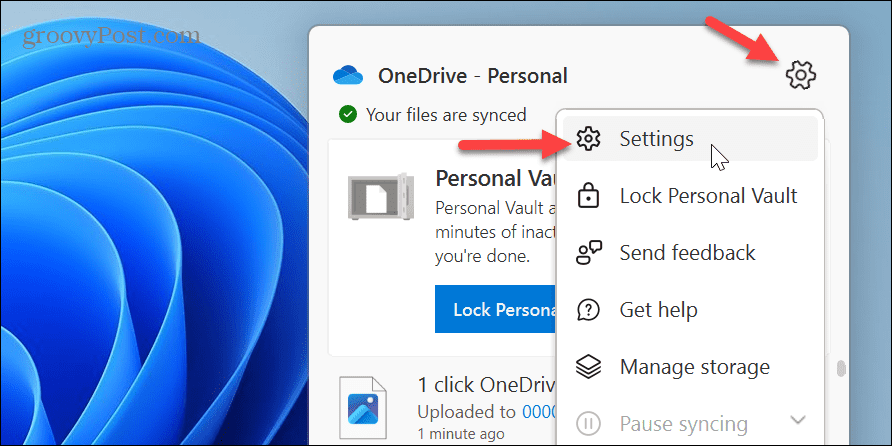Expand the Pause syncing chevron
Image resolution: width=892 pixels, height=446 pixels.
click(799, 420)
